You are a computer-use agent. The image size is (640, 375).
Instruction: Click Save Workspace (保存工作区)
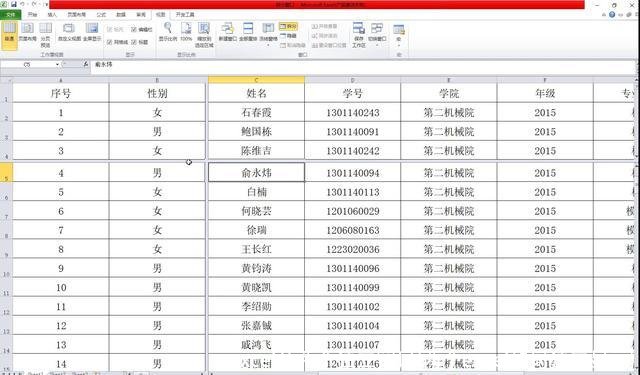click(359, 35)
